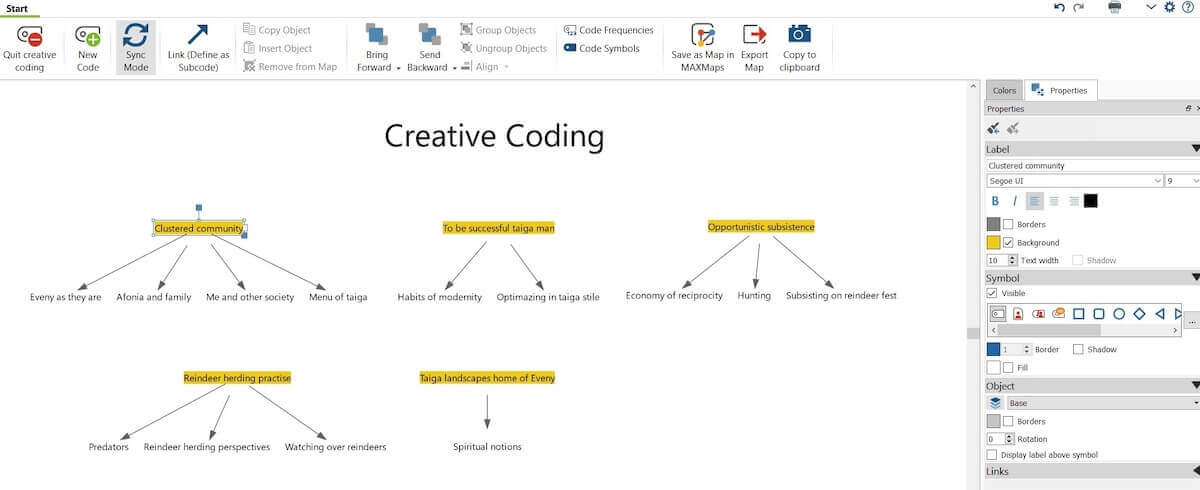Switch to the Colors tab
The image size is (1200, 490).
(1004, 91)
